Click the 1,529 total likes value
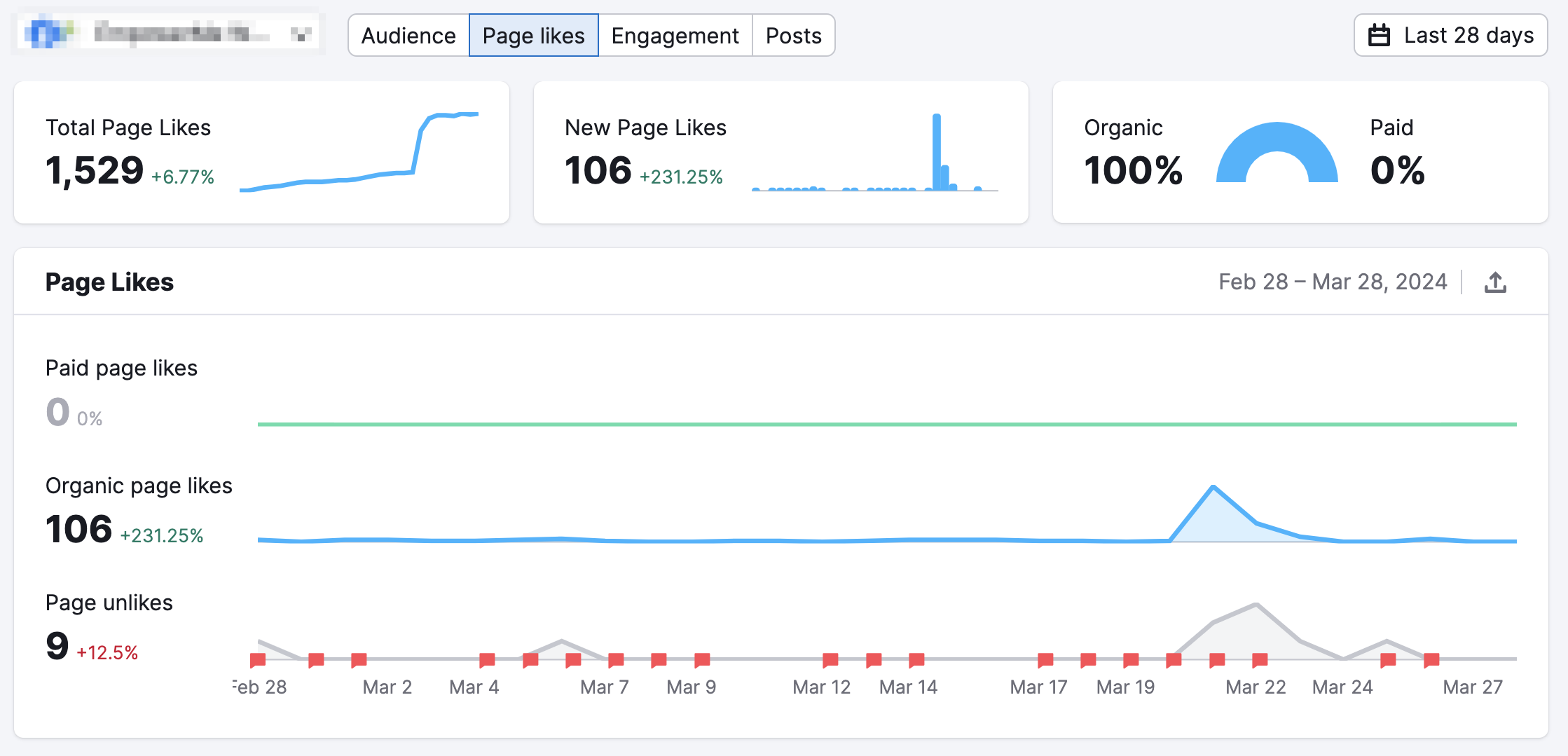Viewport: 1568px width, 756px height. click(x=95, y=170)
